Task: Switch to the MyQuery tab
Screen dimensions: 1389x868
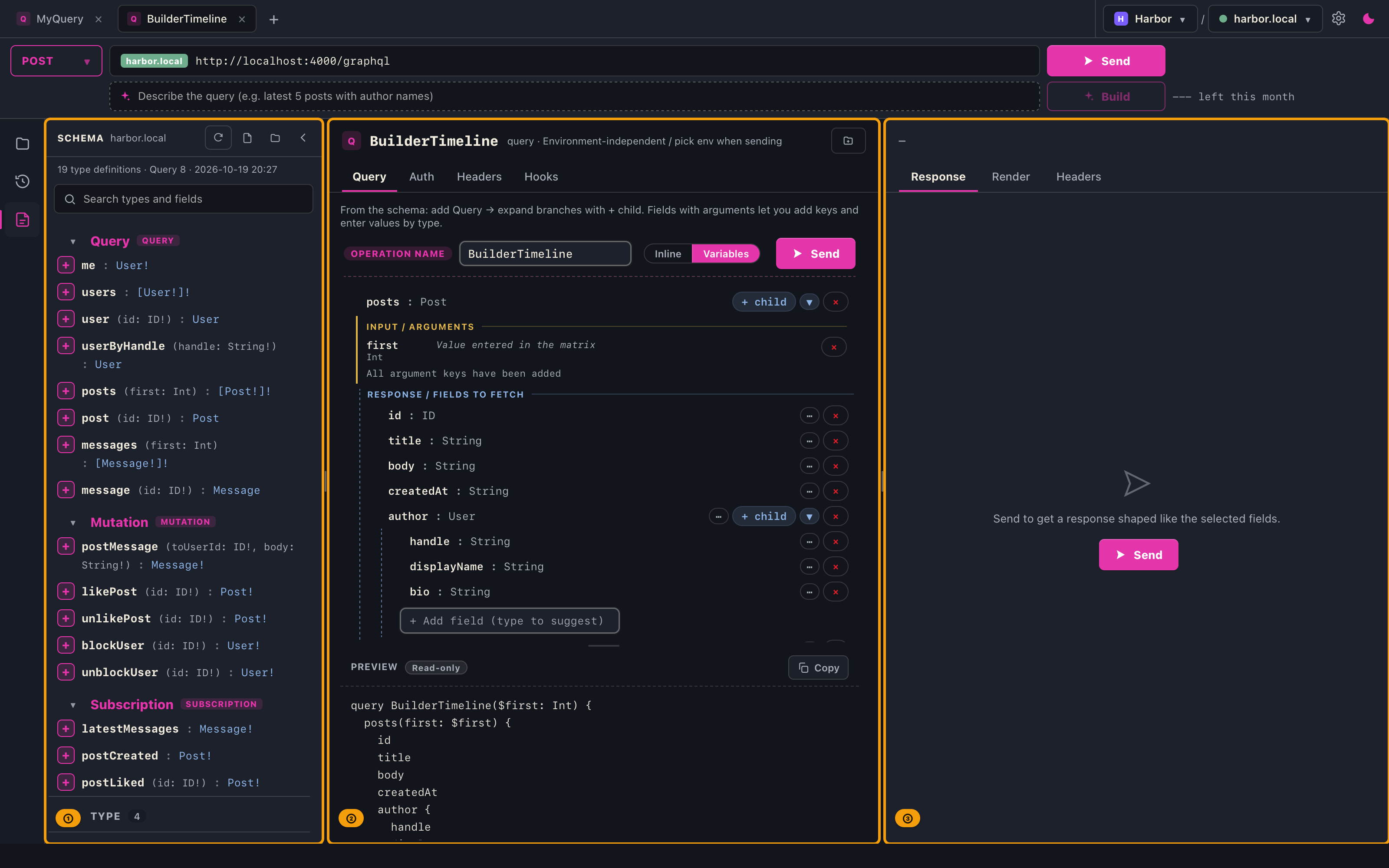Action: [x=60, y=19]
